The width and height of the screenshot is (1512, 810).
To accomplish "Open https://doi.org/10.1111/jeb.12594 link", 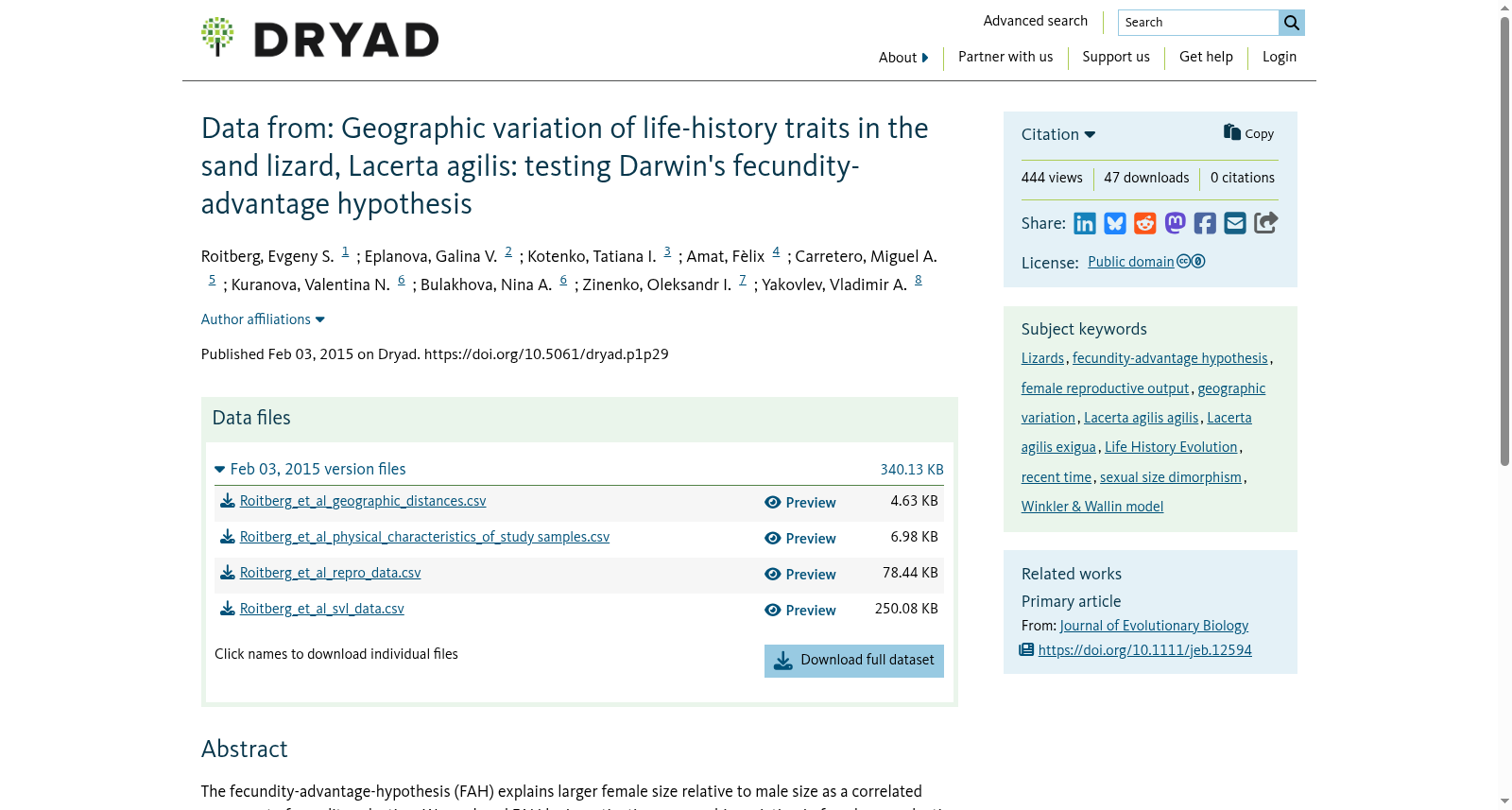I will 1144,650.
